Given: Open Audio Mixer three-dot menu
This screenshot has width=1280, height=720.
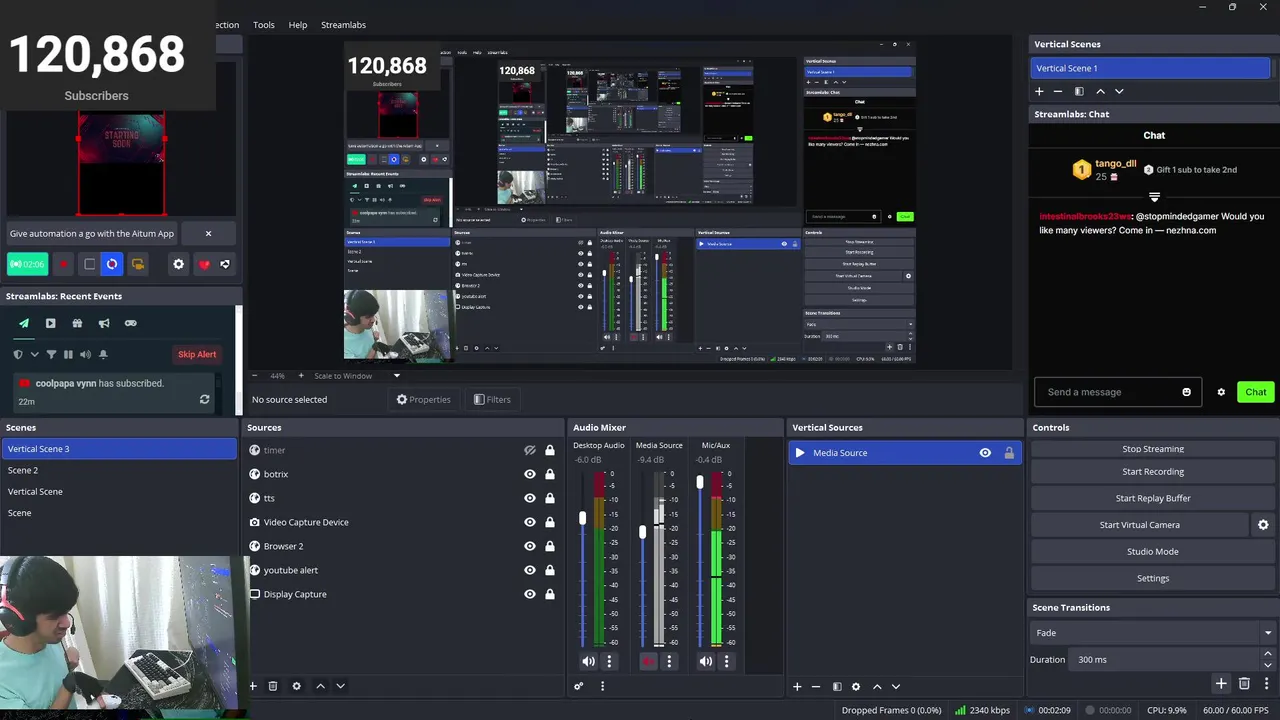Looking at the screenshot, I should [602, 686].
